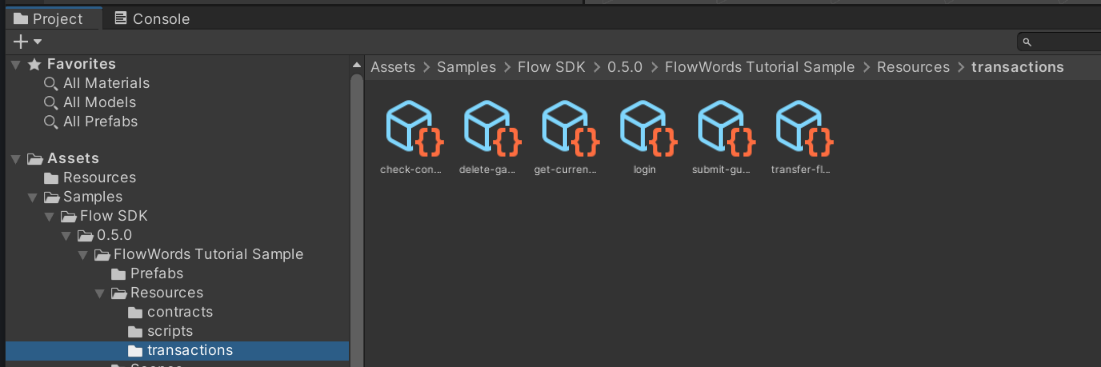Collapse the Flow SDK folder node

[49, 216]
